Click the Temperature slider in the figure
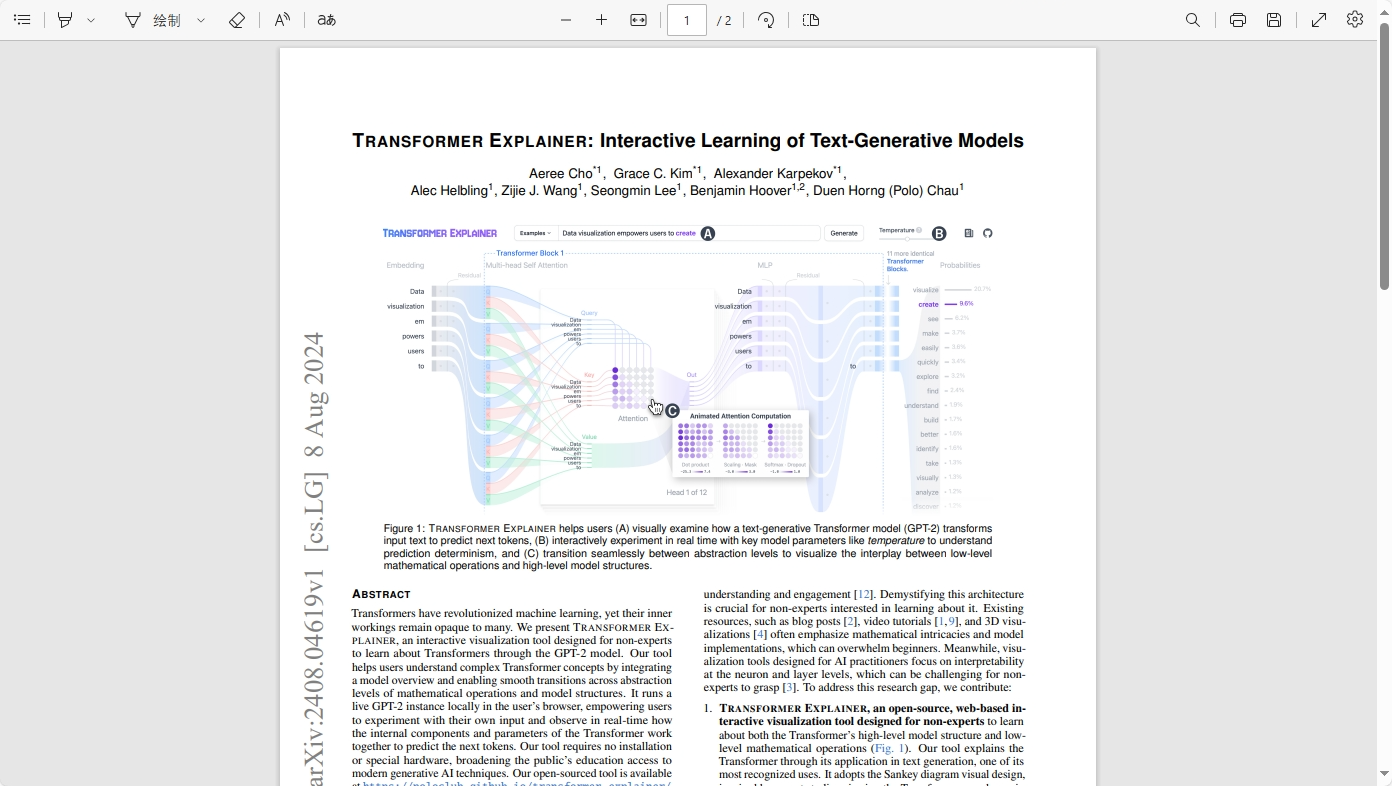The height and width of the screenshot is (786, 1392). [905, 239]
